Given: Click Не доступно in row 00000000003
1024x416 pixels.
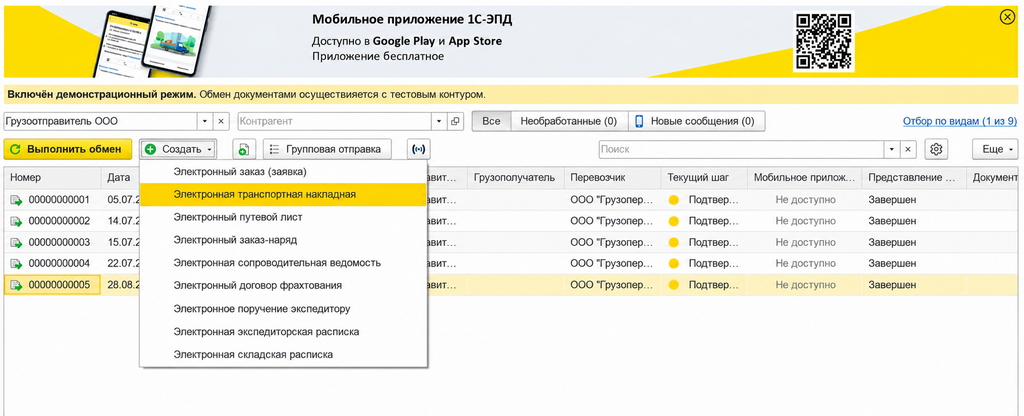Looking at the screenshot, I should [805, 242].
